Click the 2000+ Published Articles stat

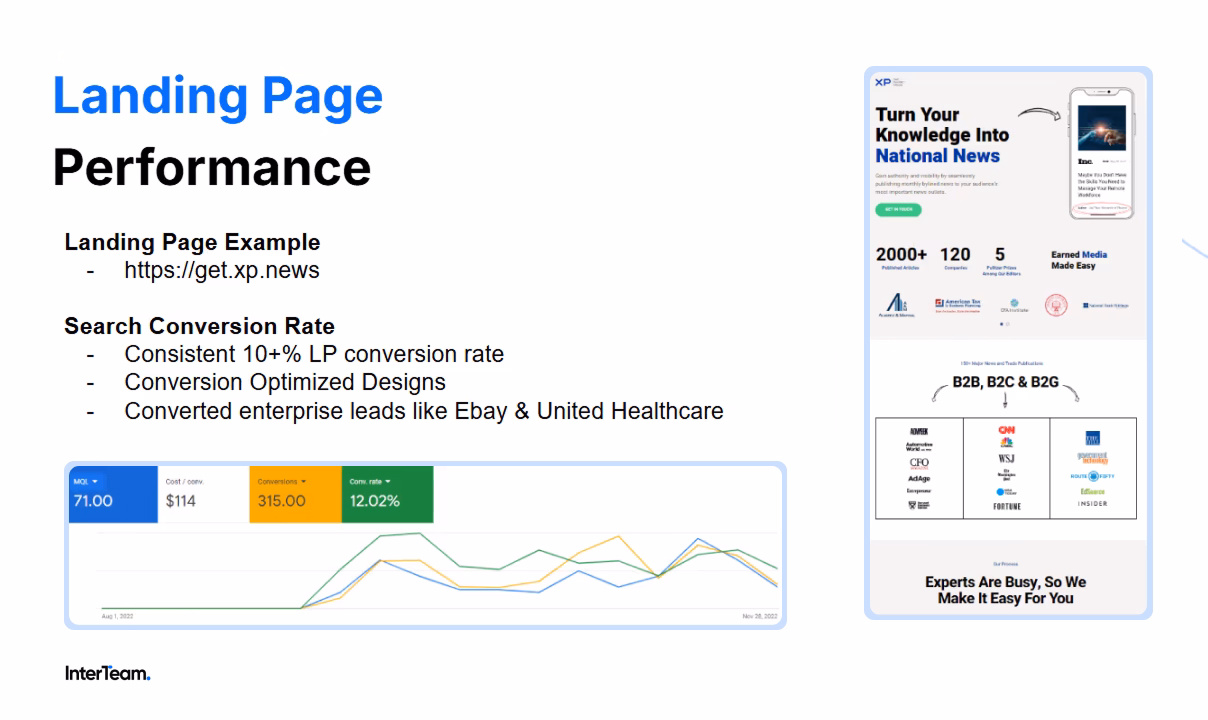click(x=901, y=258)
